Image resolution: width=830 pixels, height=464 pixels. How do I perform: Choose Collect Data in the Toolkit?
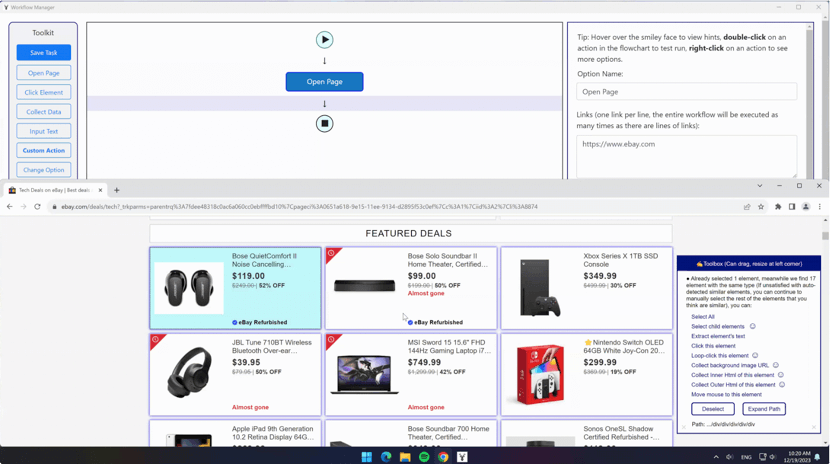(43, 112)
